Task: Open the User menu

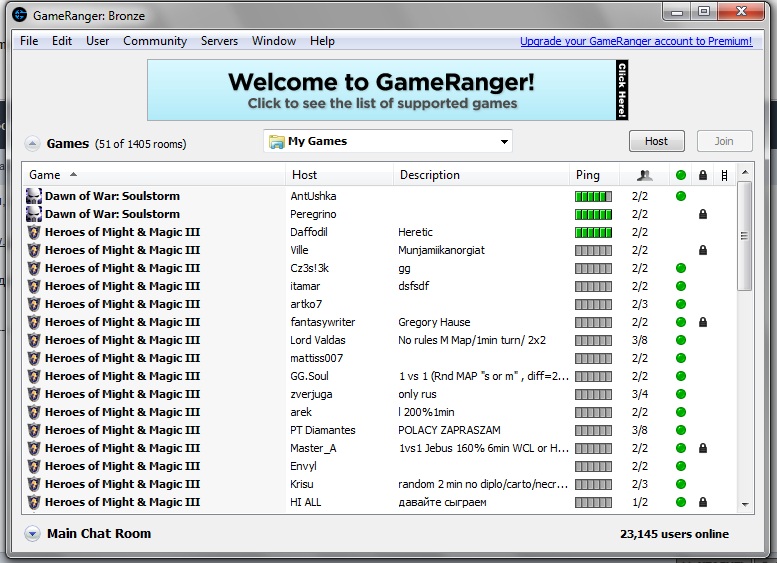Action: [x=98, y=41]
